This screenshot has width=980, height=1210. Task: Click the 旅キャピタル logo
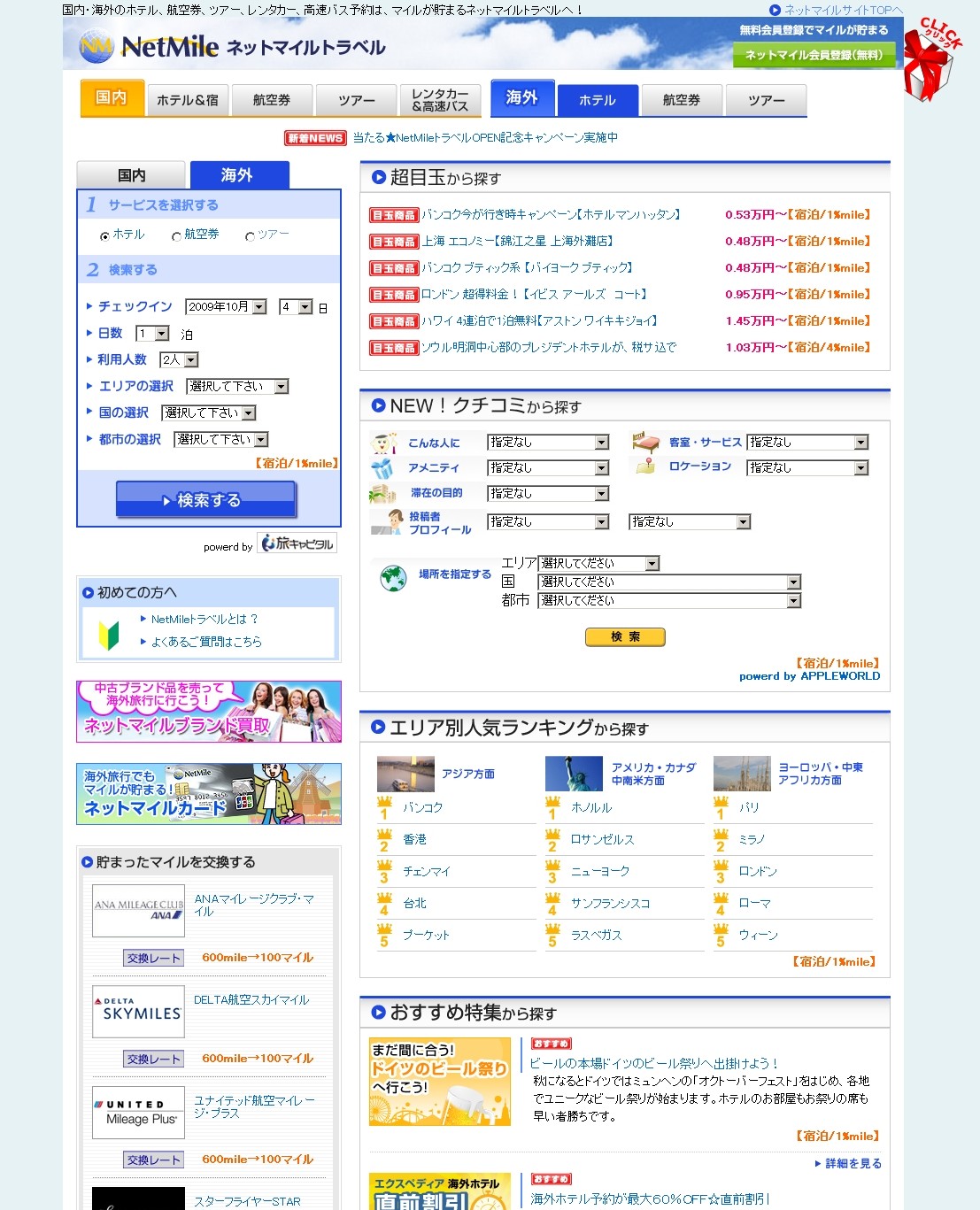coord(297,543)
